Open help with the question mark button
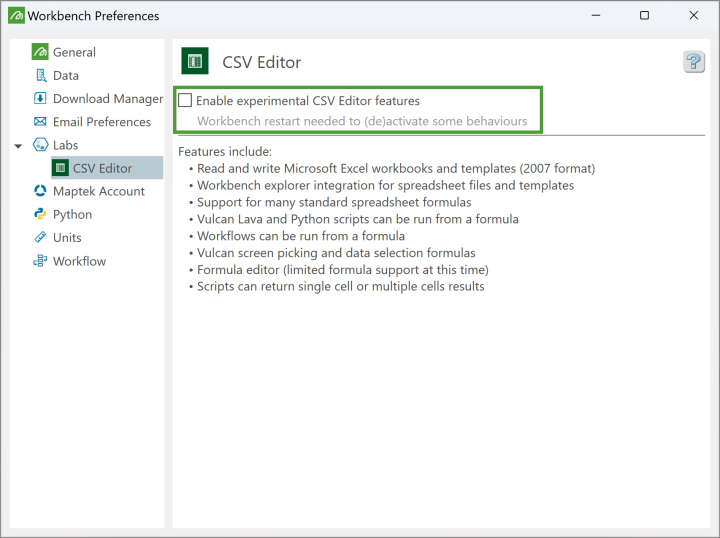Image resolution: width=720 pixels, height=538 pixels. tap(694, 62)
